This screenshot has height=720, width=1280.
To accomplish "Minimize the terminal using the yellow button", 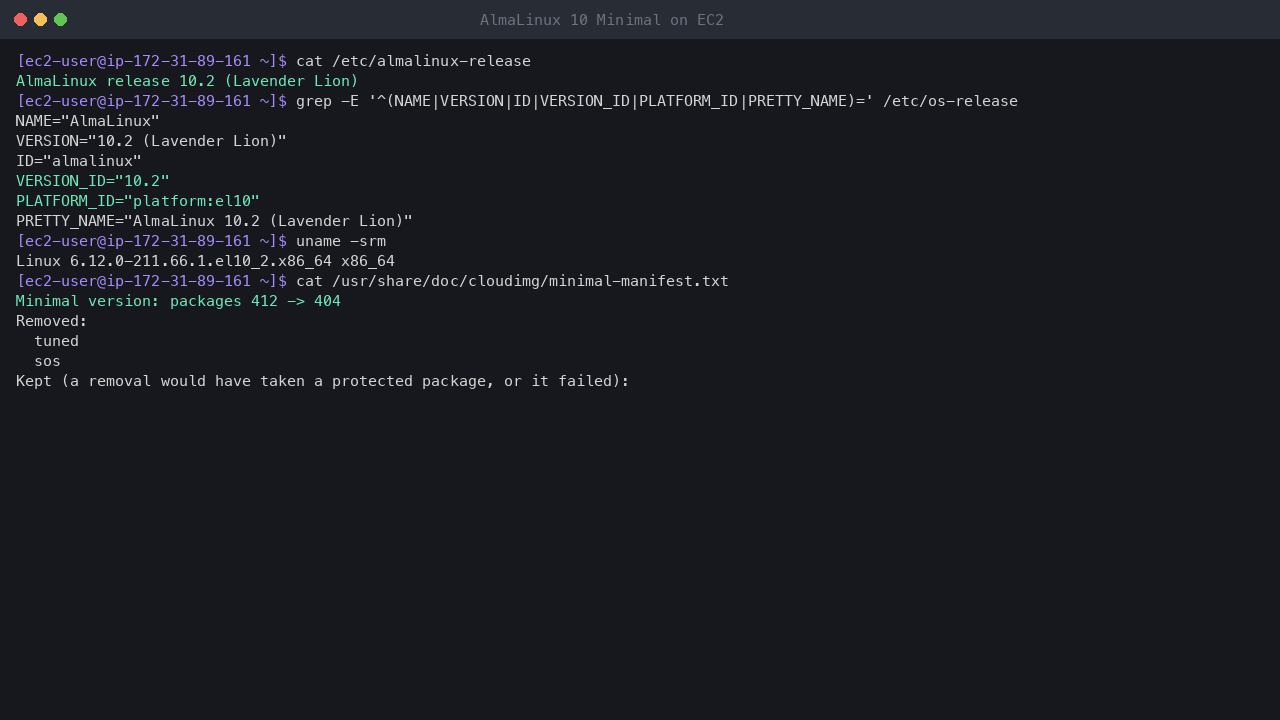I will pyautogui.click(x=40, y=20).
